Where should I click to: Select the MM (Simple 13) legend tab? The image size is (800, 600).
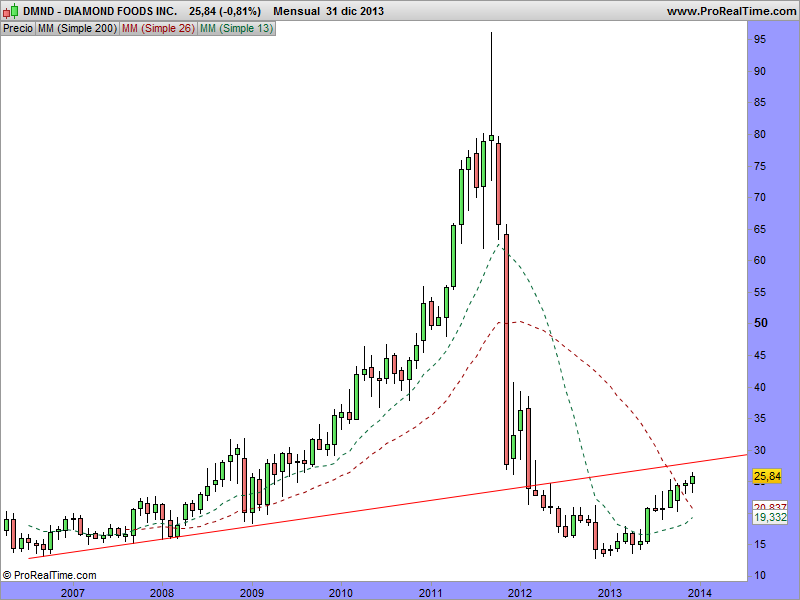point(236,29)
